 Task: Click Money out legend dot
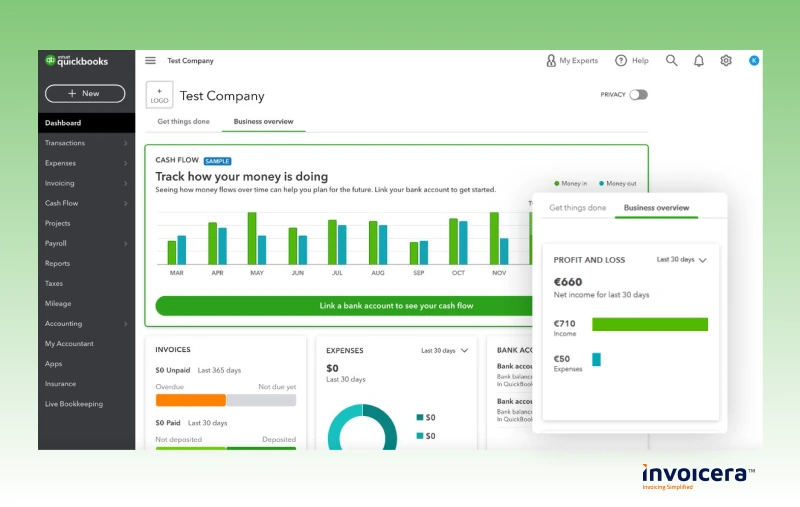(602, 184)
